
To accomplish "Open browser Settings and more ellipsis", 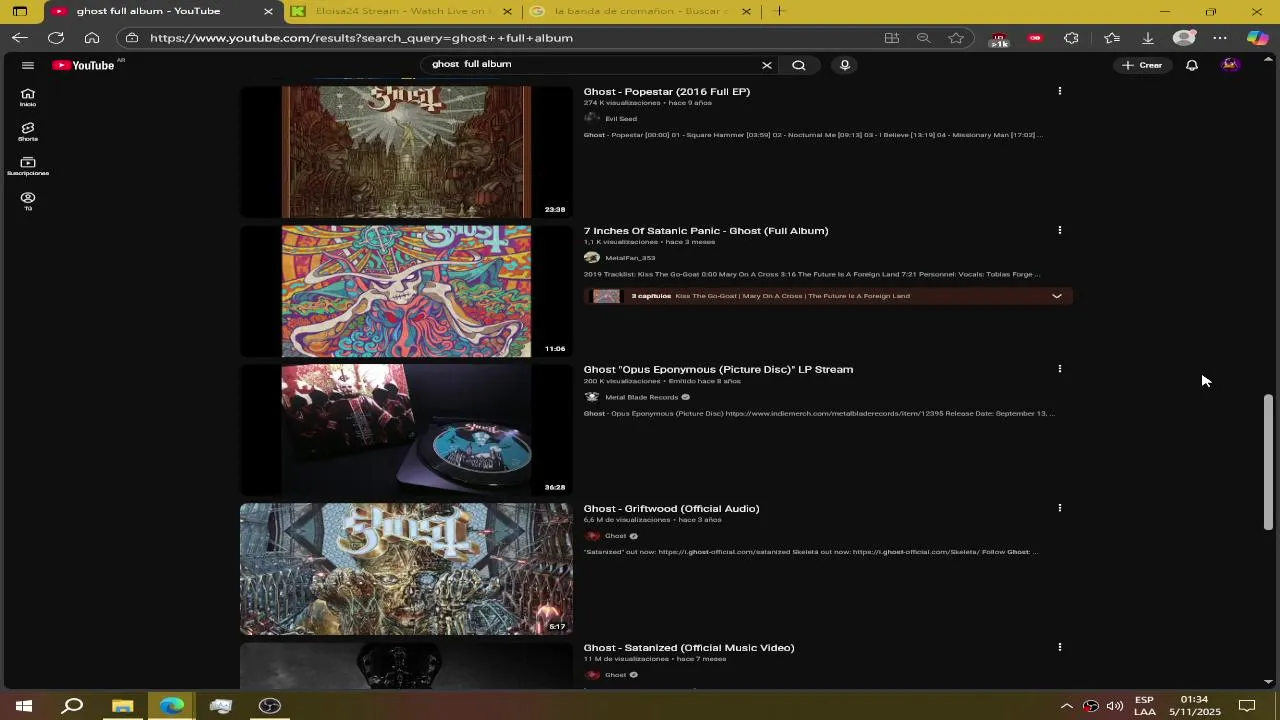I will click(x=1220, y=38).
